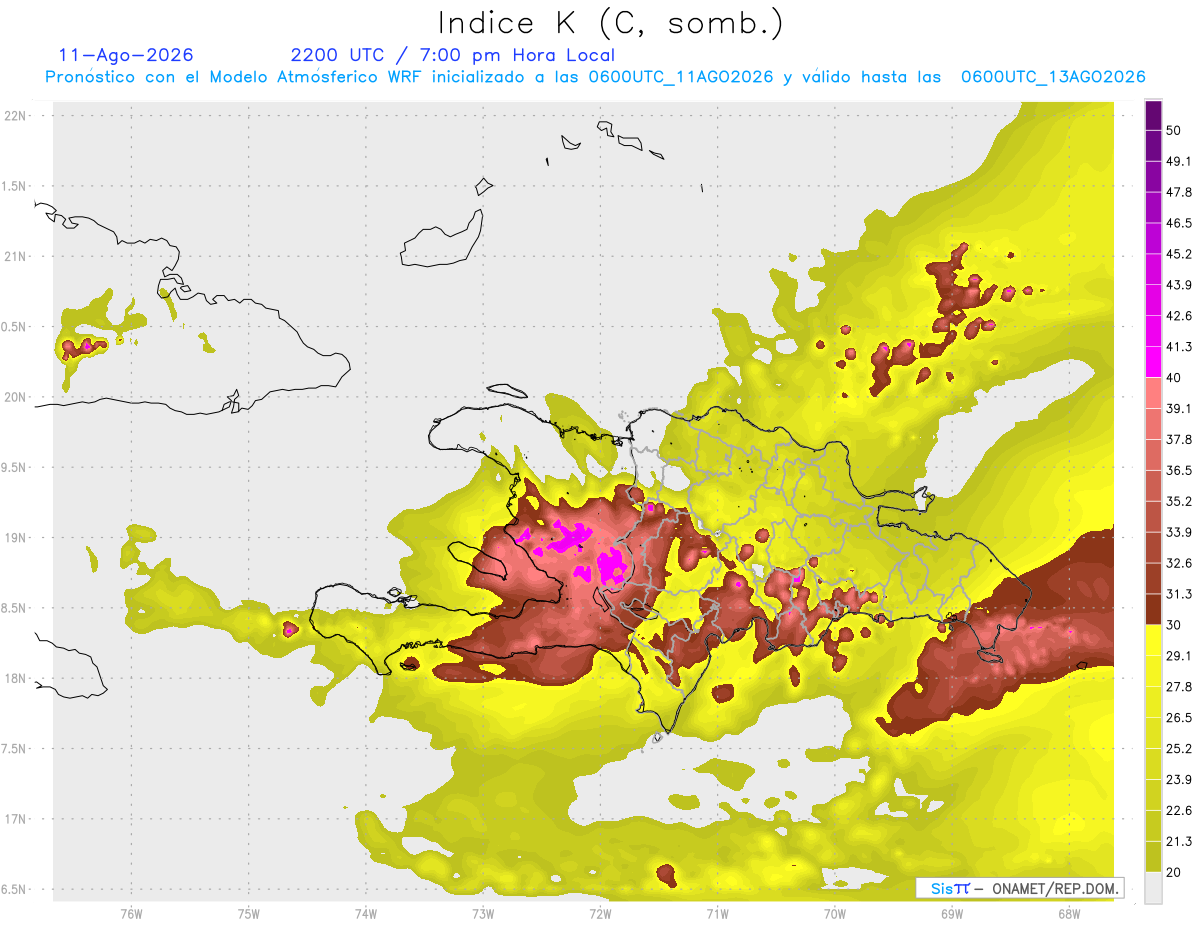Click the longitude axis label "71W"
The height and width of the screenshot is (927, 1200).
pos(717,914)
